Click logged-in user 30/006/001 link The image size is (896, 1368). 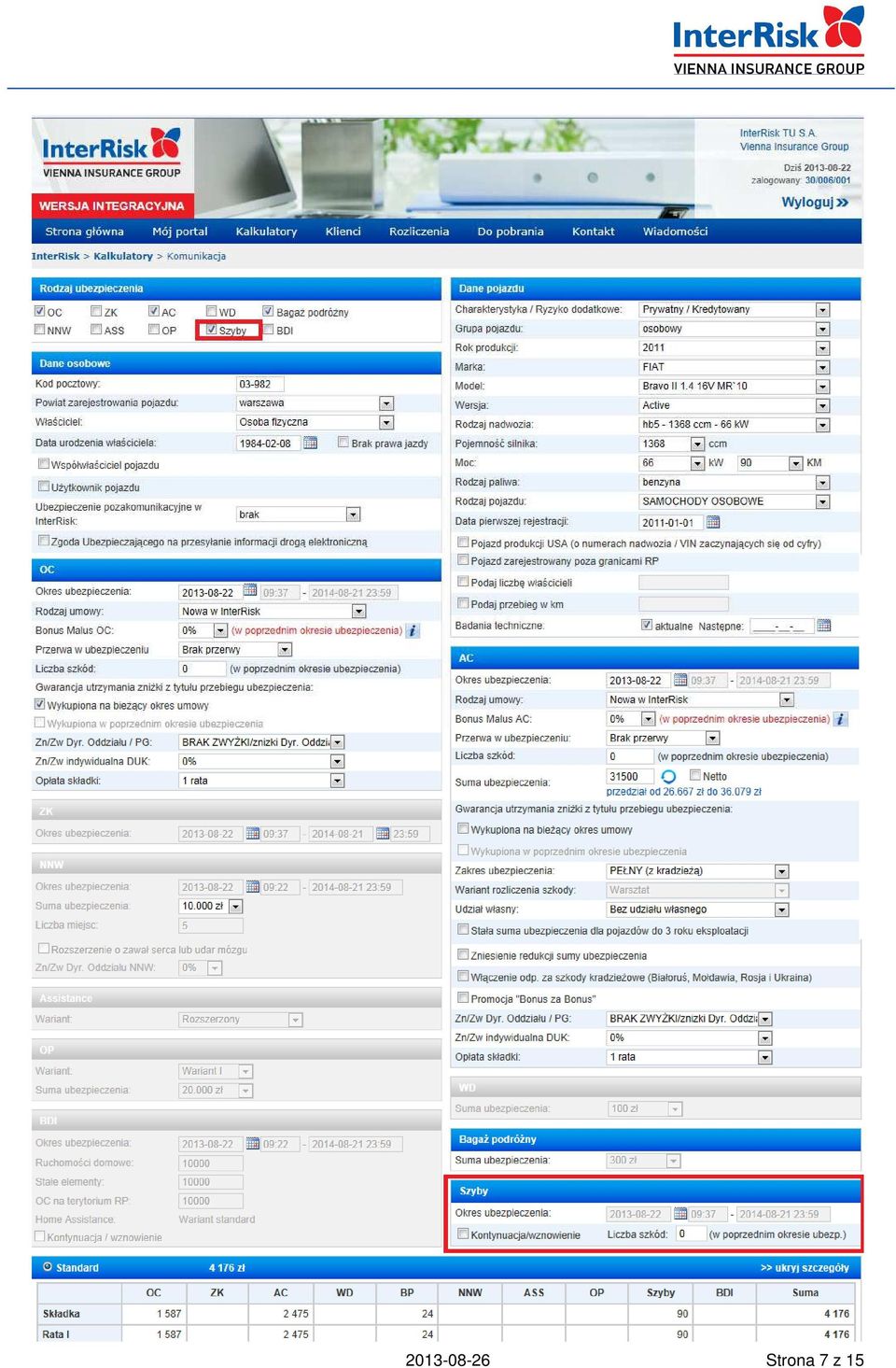(x=828, y=180)
